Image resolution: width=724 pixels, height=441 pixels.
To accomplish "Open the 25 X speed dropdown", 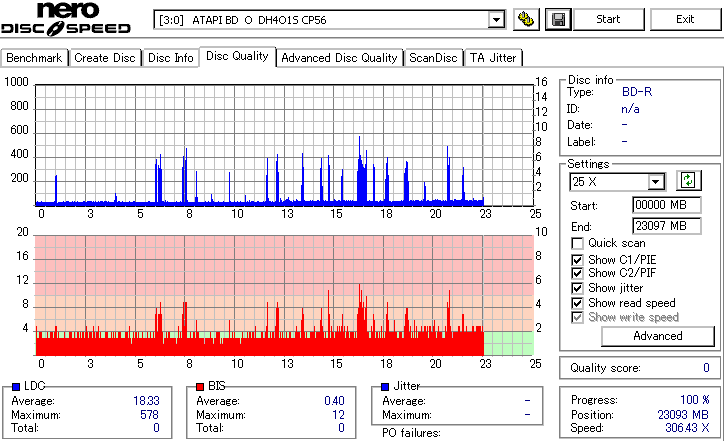I will coord(655,181).
